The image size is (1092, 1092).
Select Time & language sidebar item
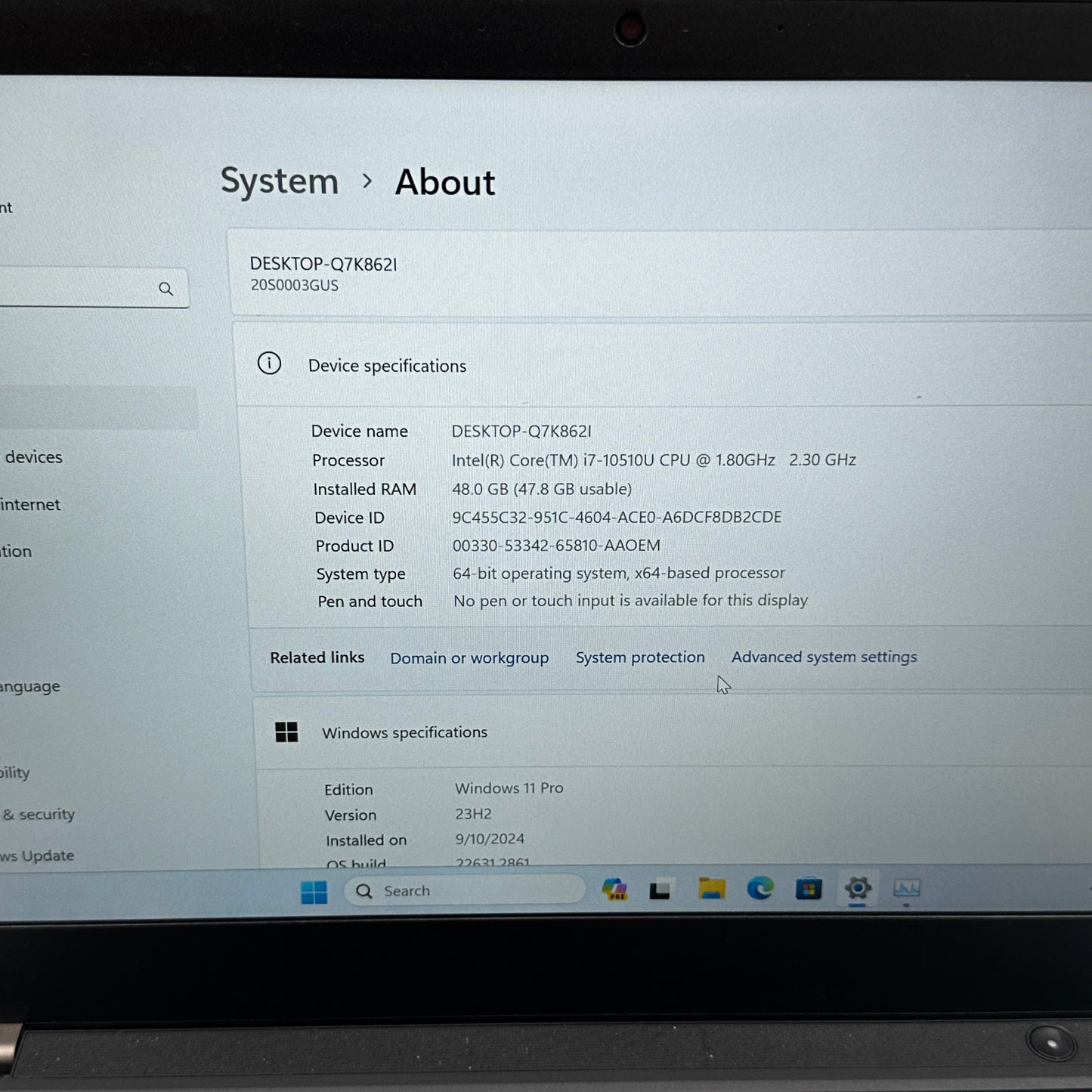point(30,687)
